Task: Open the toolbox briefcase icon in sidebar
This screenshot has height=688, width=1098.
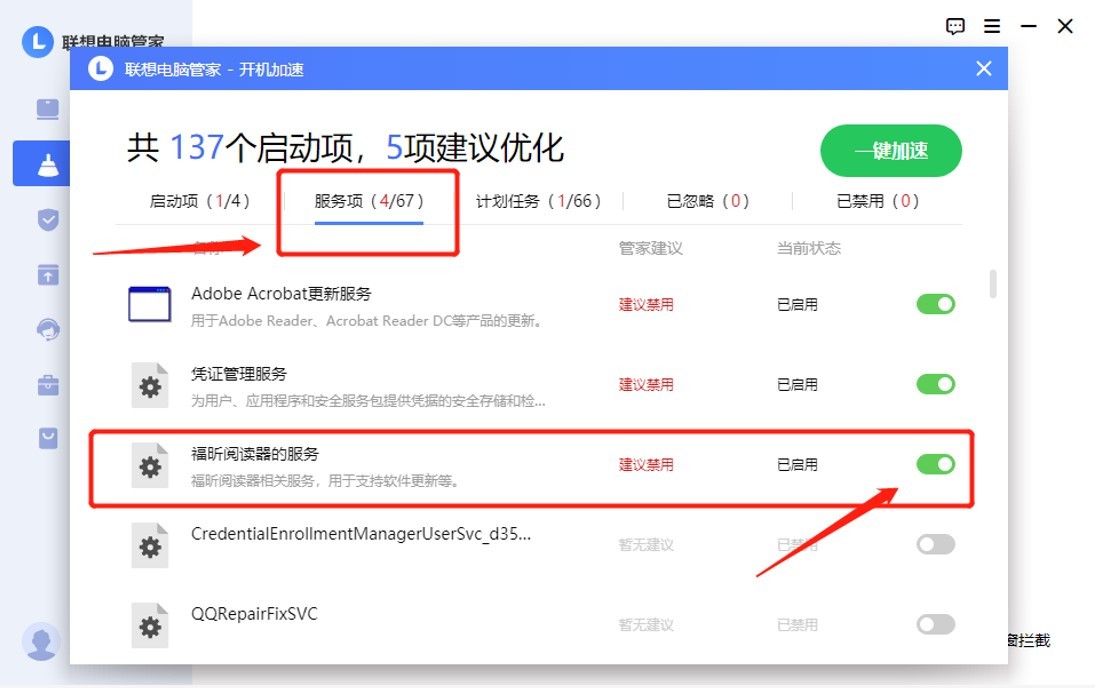Action: point(48,385)
